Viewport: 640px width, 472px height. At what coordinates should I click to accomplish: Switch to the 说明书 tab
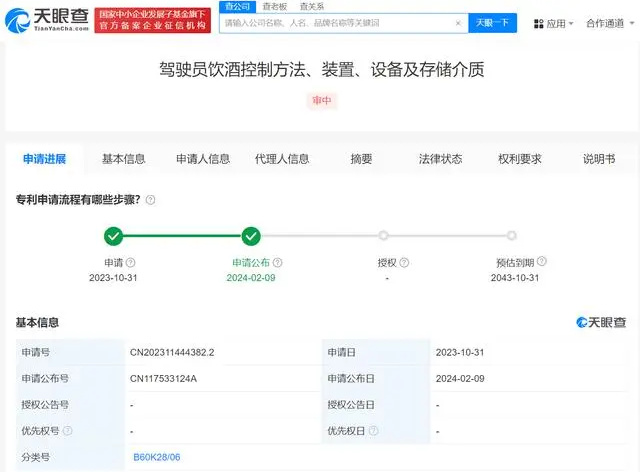(599, 159)
